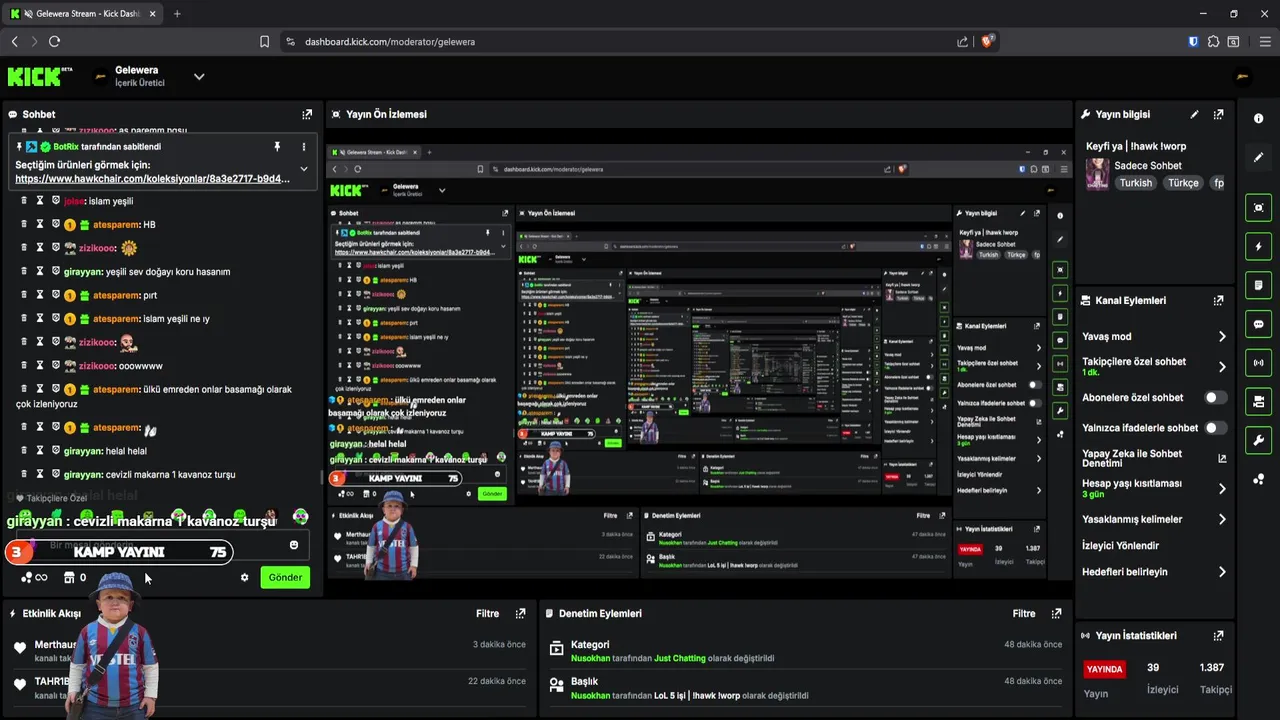Open Filtre in Etkinlik Akışı panel
The image size is (1280, 720).
click(487, 613)
